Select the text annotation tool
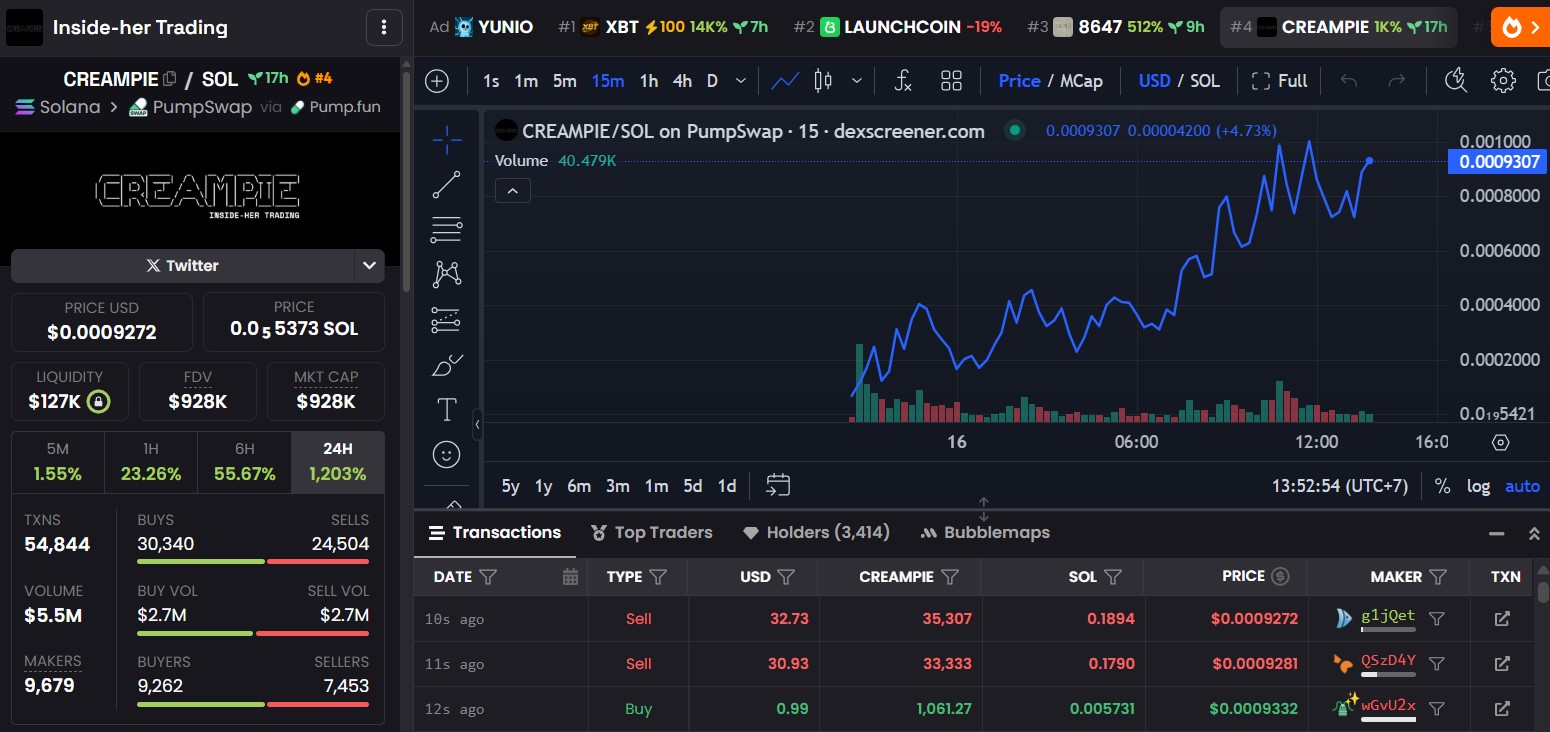 446,410
